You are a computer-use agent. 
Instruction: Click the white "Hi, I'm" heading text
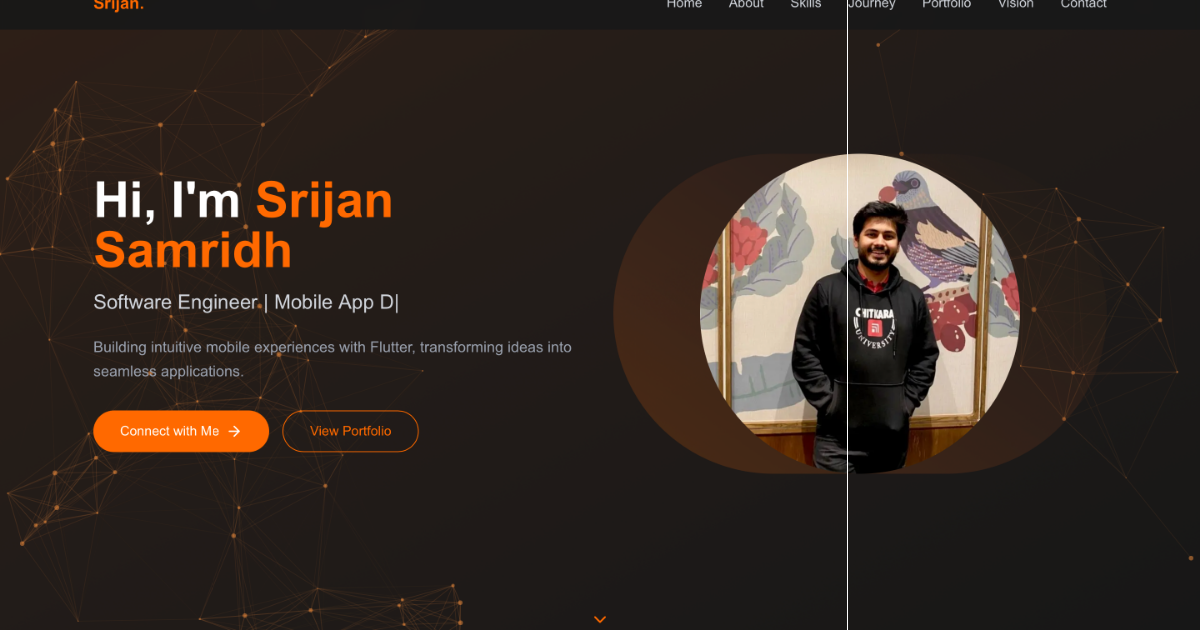tap(166, 200)
